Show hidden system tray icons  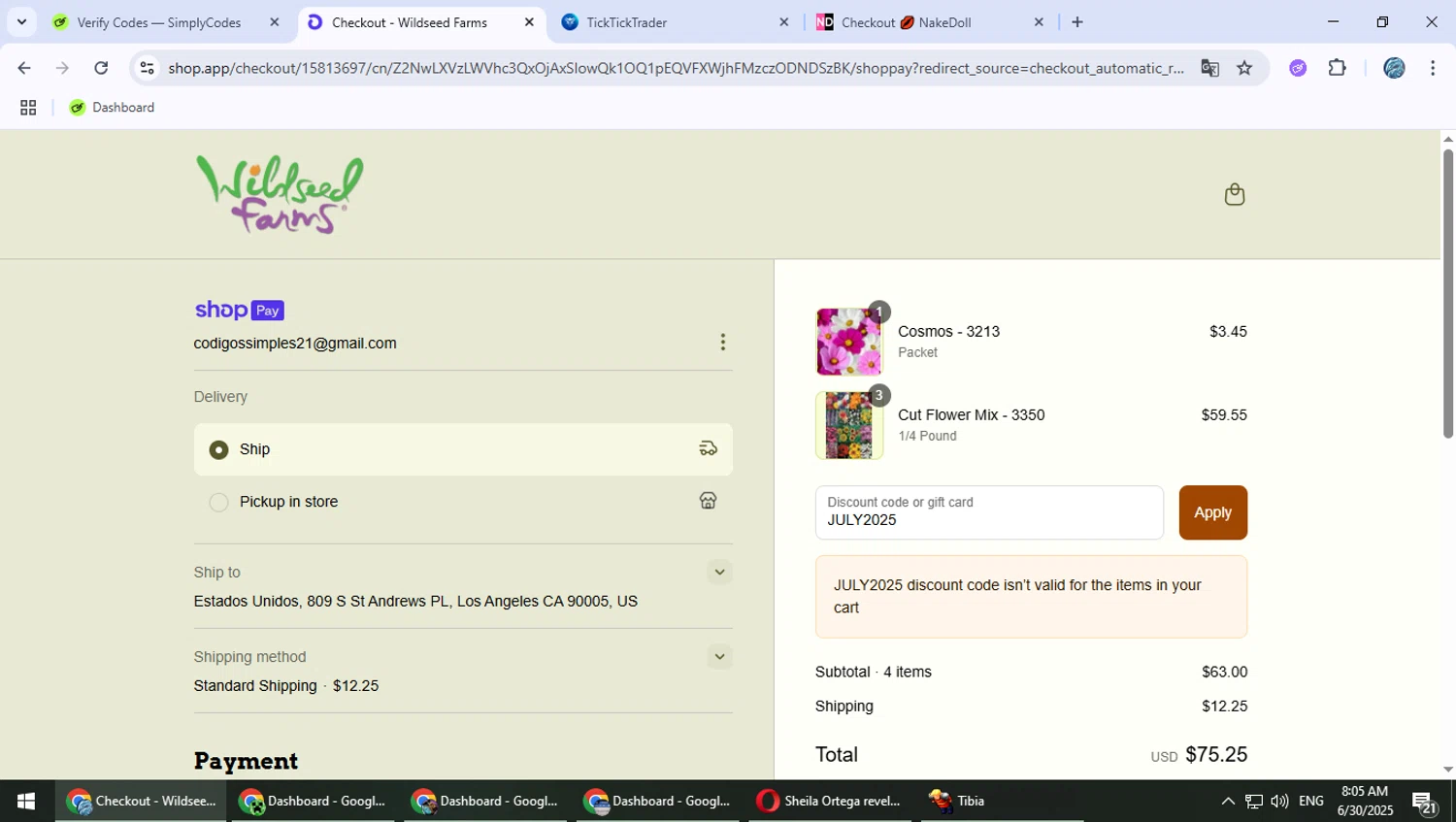click(1228, 801)
